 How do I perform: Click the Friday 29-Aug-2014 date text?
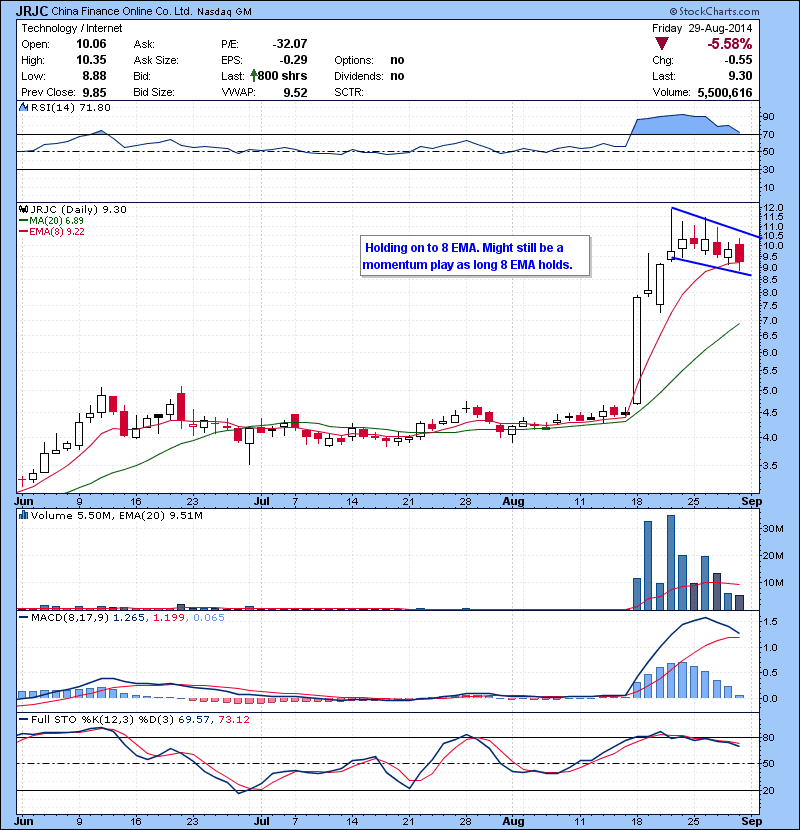pos(702,28)
